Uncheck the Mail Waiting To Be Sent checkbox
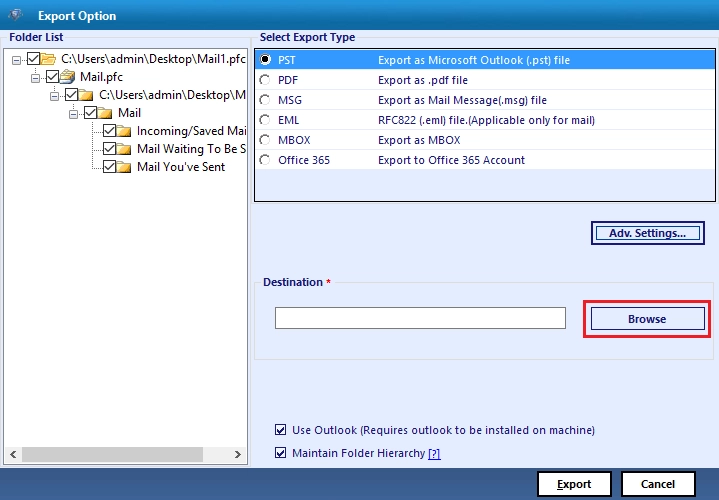This screenshot has width=719, height=500. [109, 149]
